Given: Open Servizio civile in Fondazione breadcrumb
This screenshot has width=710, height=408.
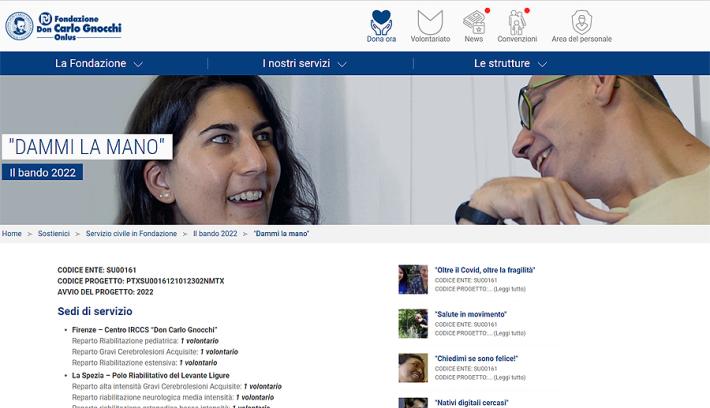Looking at the screenshot, I should (131, 234).
